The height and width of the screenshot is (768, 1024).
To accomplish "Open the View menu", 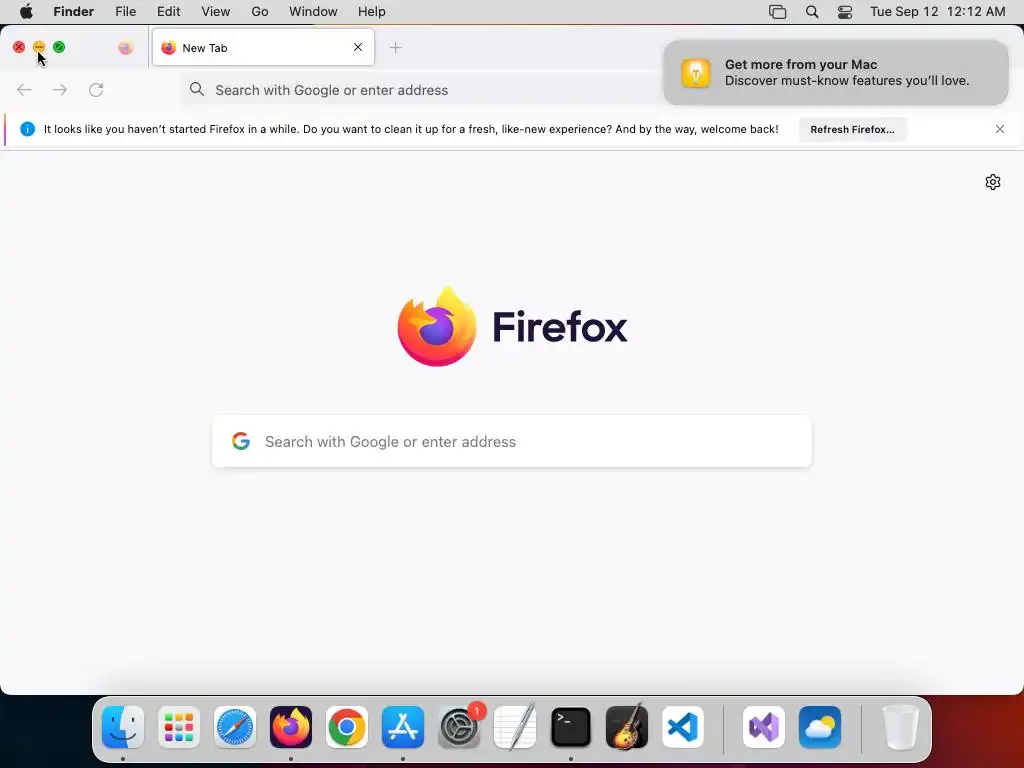I will pyautogui.click(x=216, y=12).
